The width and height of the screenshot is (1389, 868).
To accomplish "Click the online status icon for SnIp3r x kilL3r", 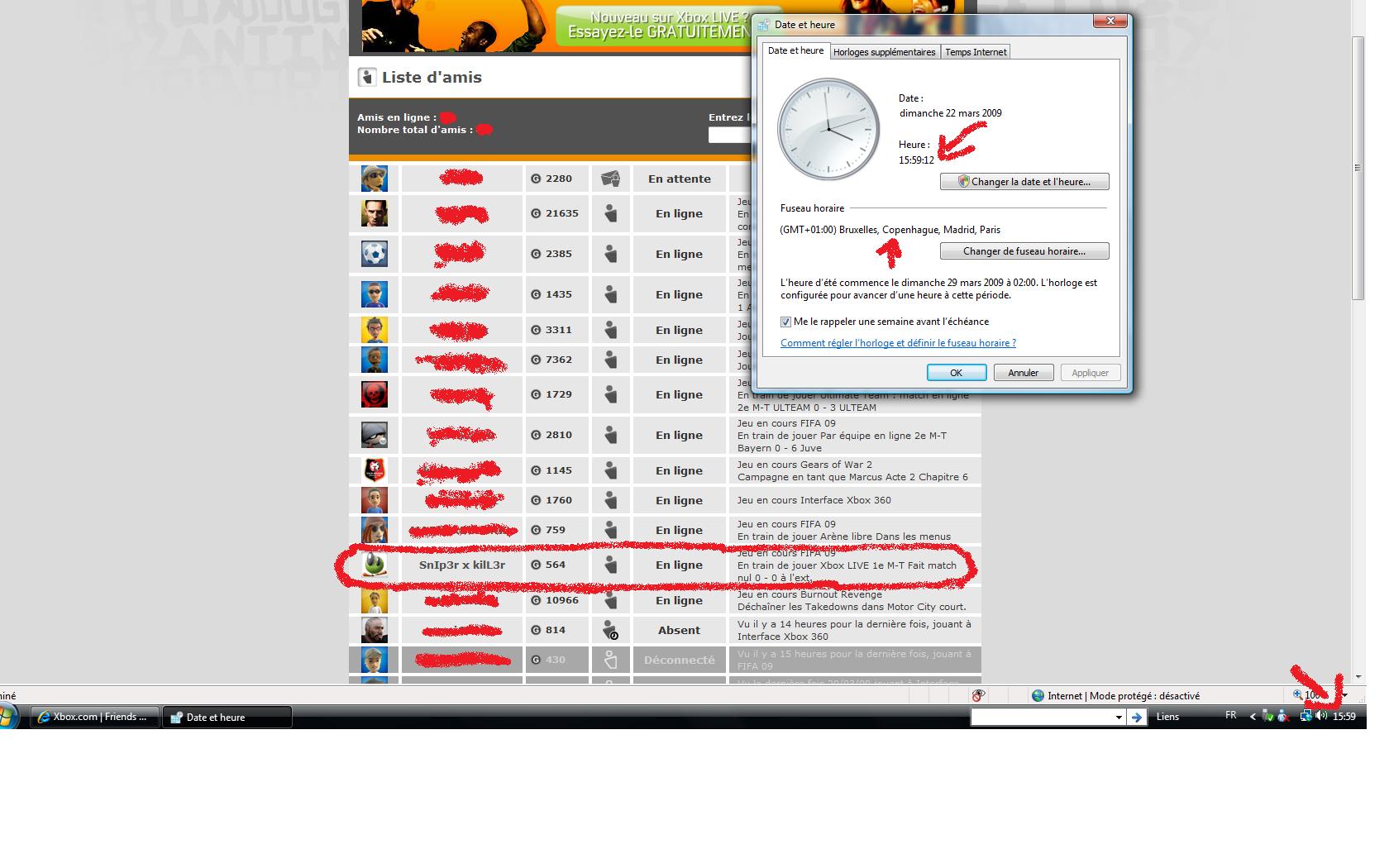I will pos(610,565).
